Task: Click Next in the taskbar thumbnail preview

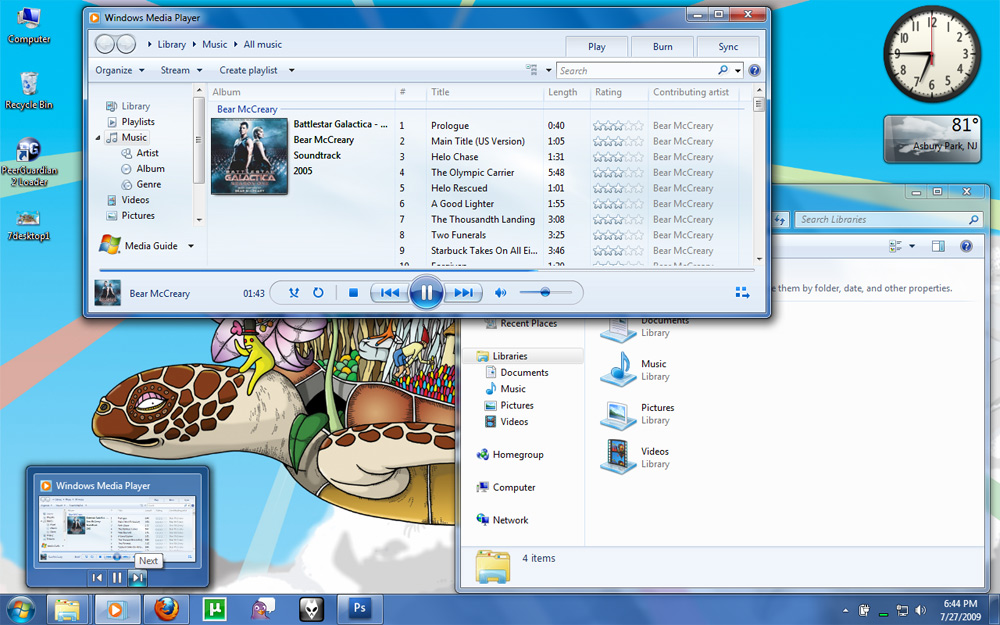Action: coord(137,578)
